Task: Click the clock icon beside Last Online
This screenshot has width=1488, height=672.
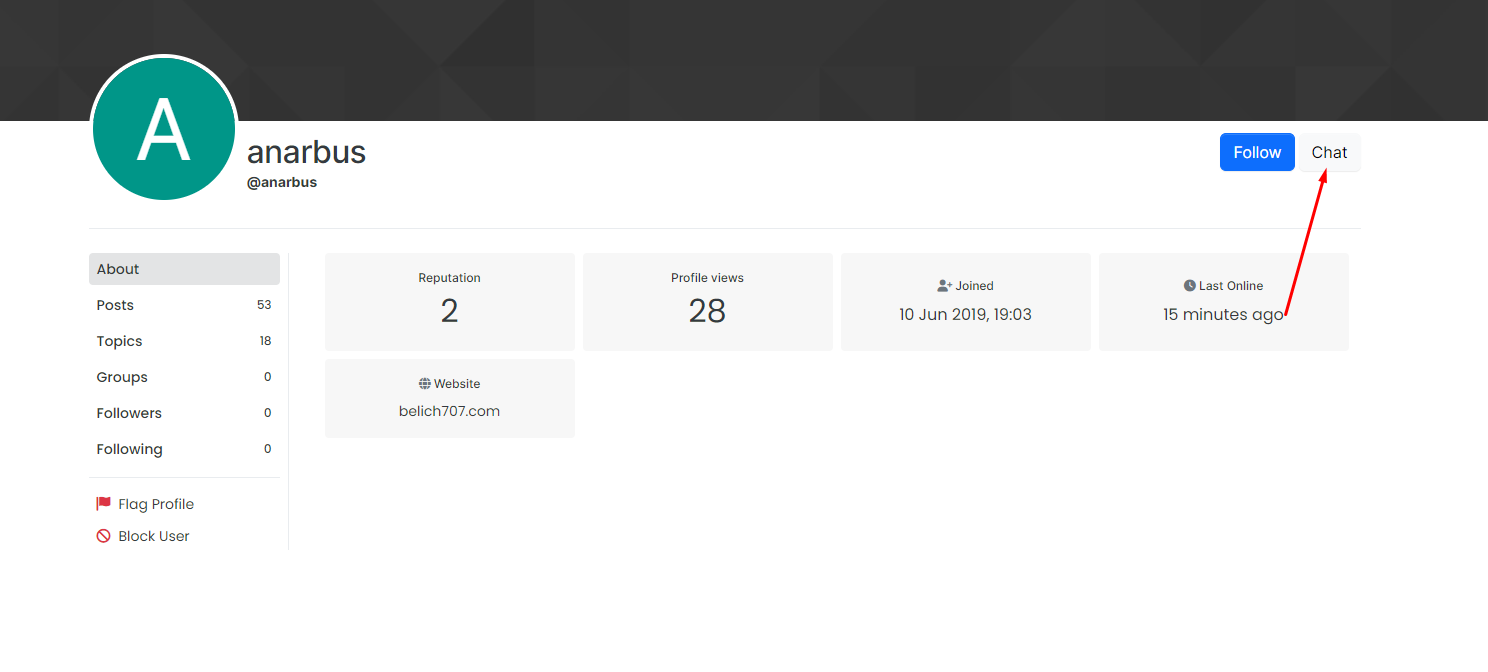Action: point(1189,286)
